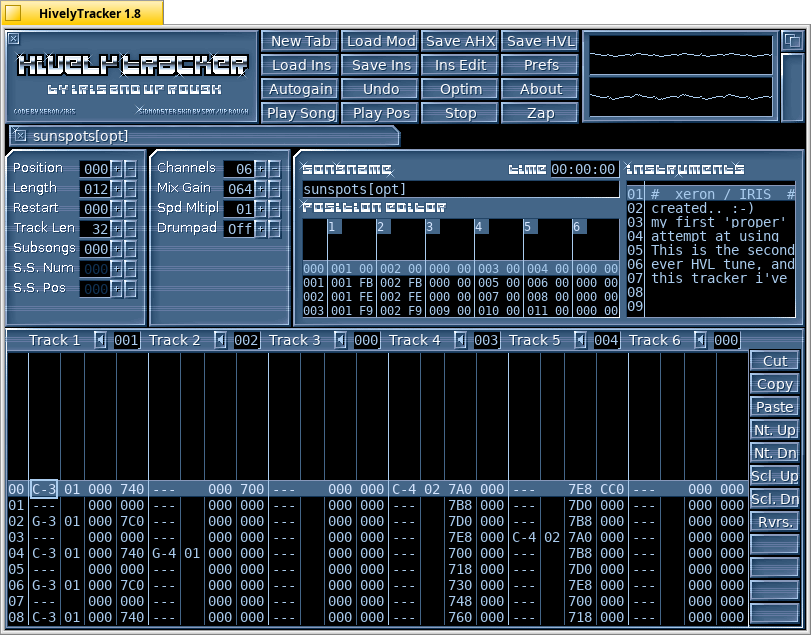Click the Cut track button
The image size is (811, 635).
pyautogui.click(x=774, y=360)
